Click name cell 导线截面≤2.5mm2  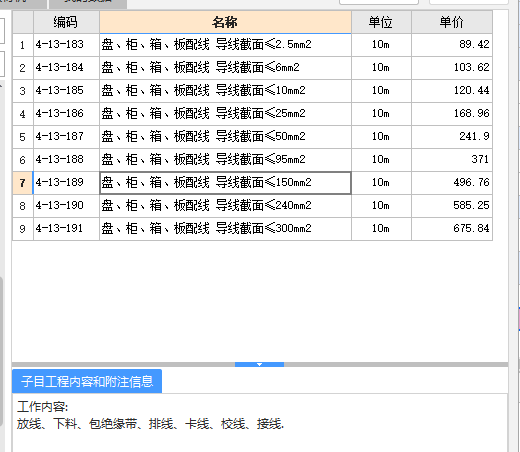tap(225, 45)
